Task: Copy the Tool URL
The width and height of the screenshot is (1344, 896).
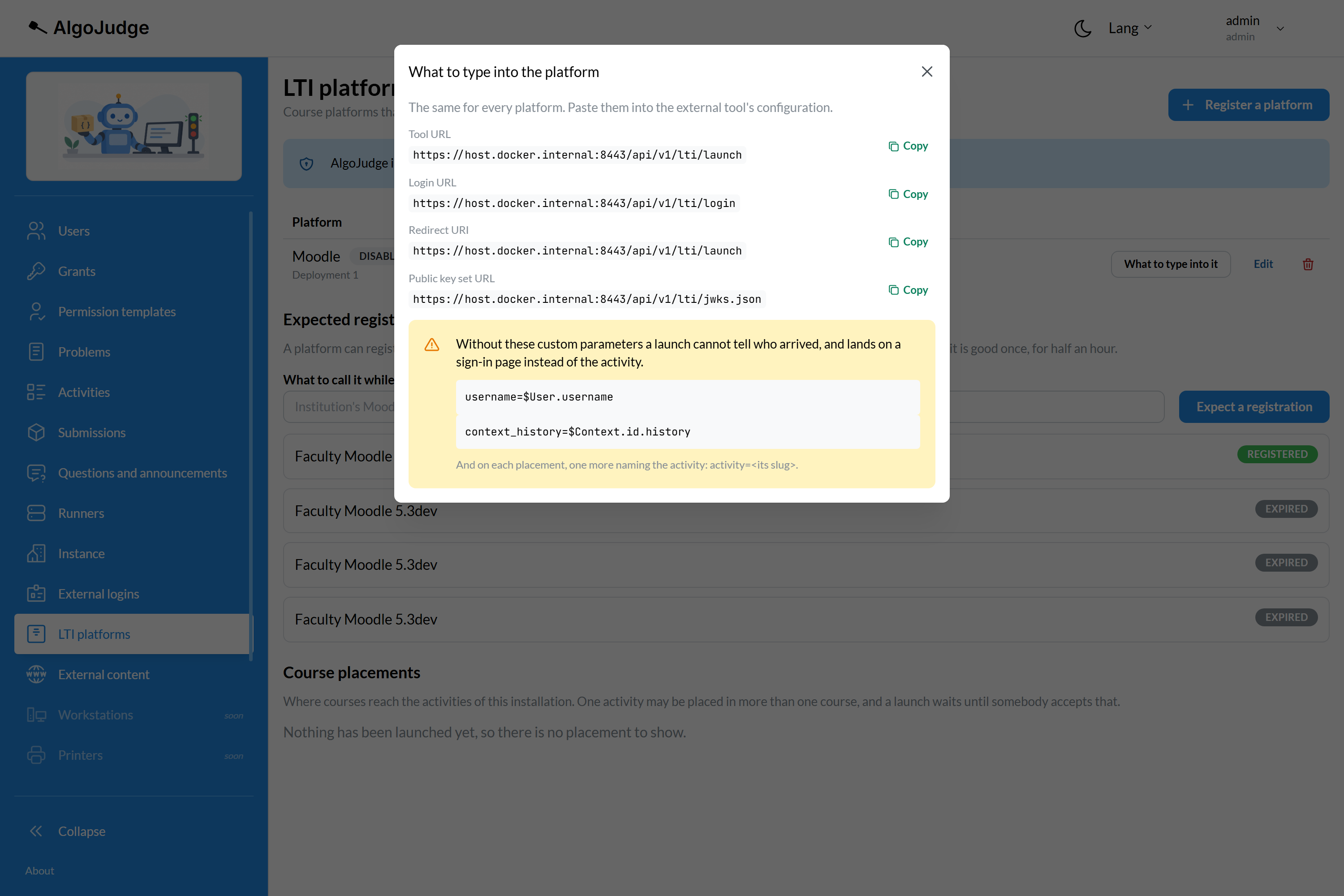Action: (908, 146)
